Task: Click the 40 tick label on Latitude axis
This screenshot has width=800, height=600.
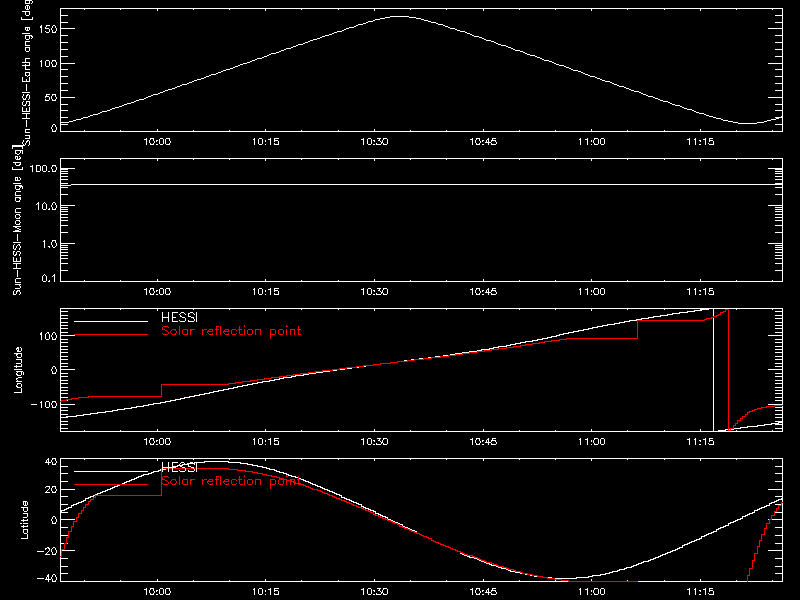Action: click(x=51, y=462)
